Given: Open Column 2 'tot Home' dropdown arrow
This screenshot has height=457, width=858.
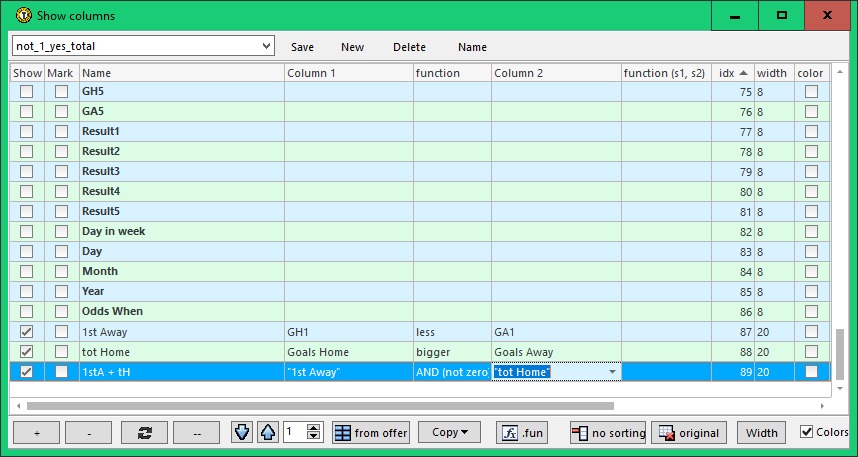Looking at the screenshot, I should [x=611, y=372].
